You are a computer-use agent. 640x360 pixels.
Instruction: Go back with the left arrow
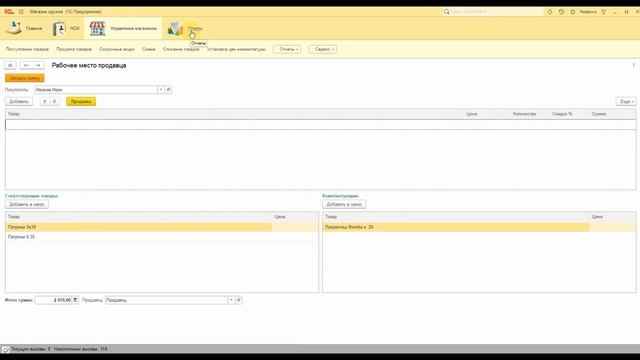26,65
